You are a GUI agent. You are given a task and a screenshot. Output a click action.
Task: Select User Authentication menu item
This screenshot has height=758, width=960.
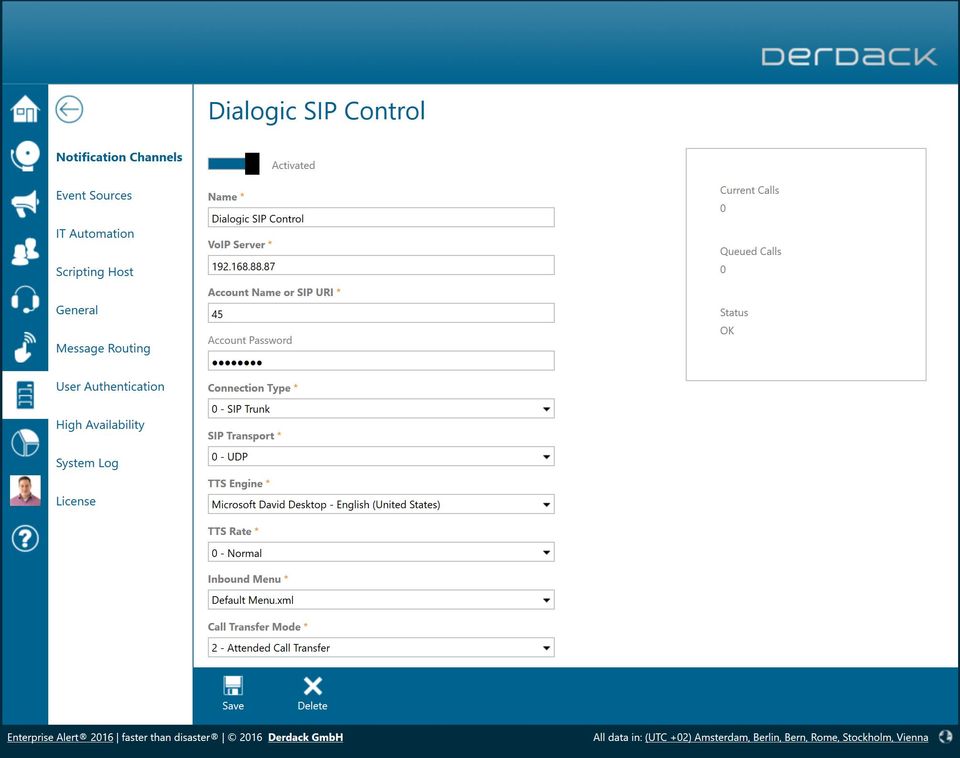110,386
